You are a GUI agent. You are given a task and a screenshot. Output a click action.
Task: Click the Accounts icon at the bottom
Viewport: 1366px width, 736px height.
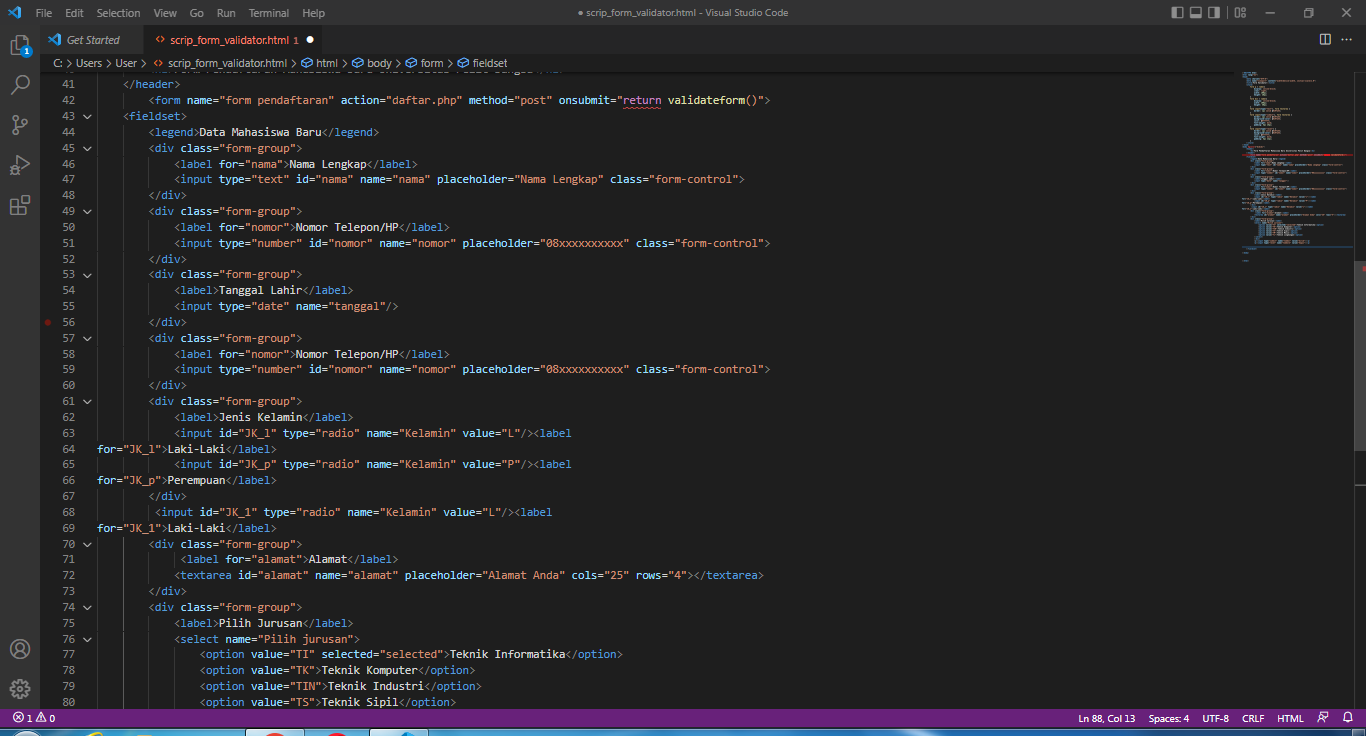(x=20, y=649)
